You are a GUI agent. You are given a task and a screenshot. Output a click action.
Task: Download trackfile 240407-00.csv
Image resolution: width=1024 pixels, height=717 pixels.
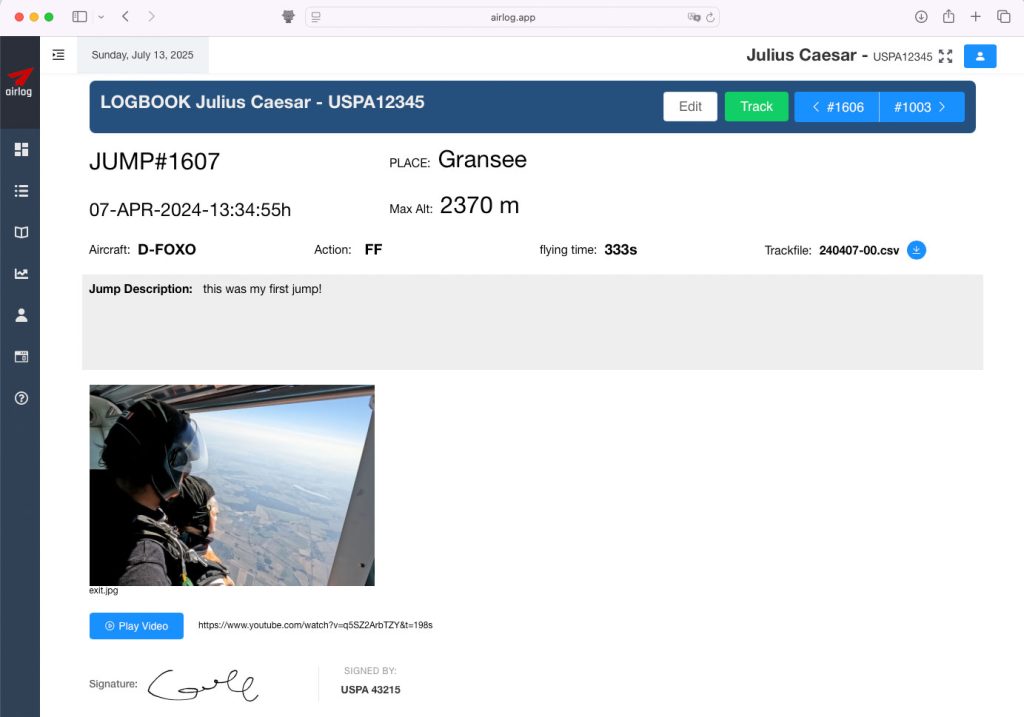pos(916,250)
